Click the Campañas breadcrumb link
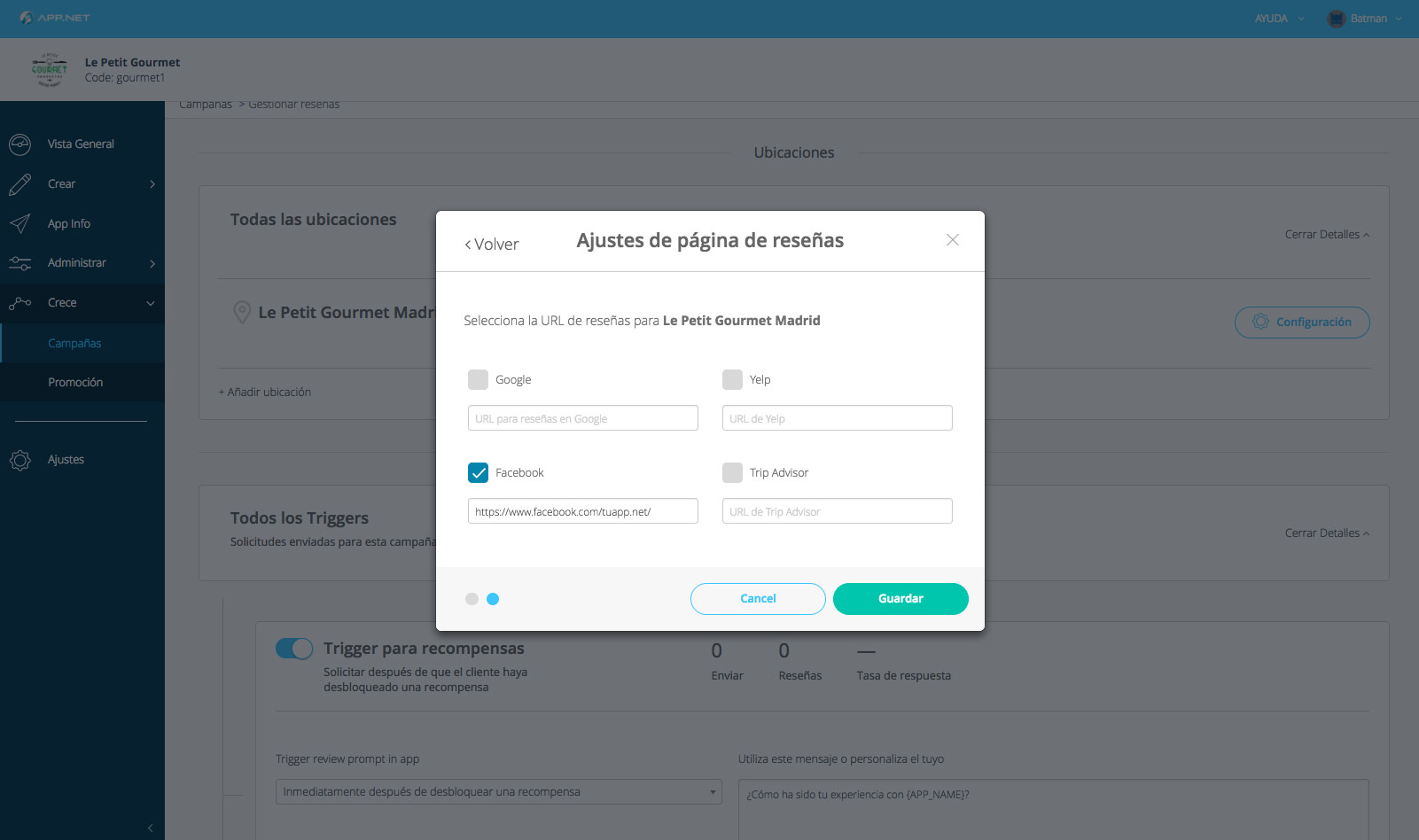 click(x=206, y=105)
